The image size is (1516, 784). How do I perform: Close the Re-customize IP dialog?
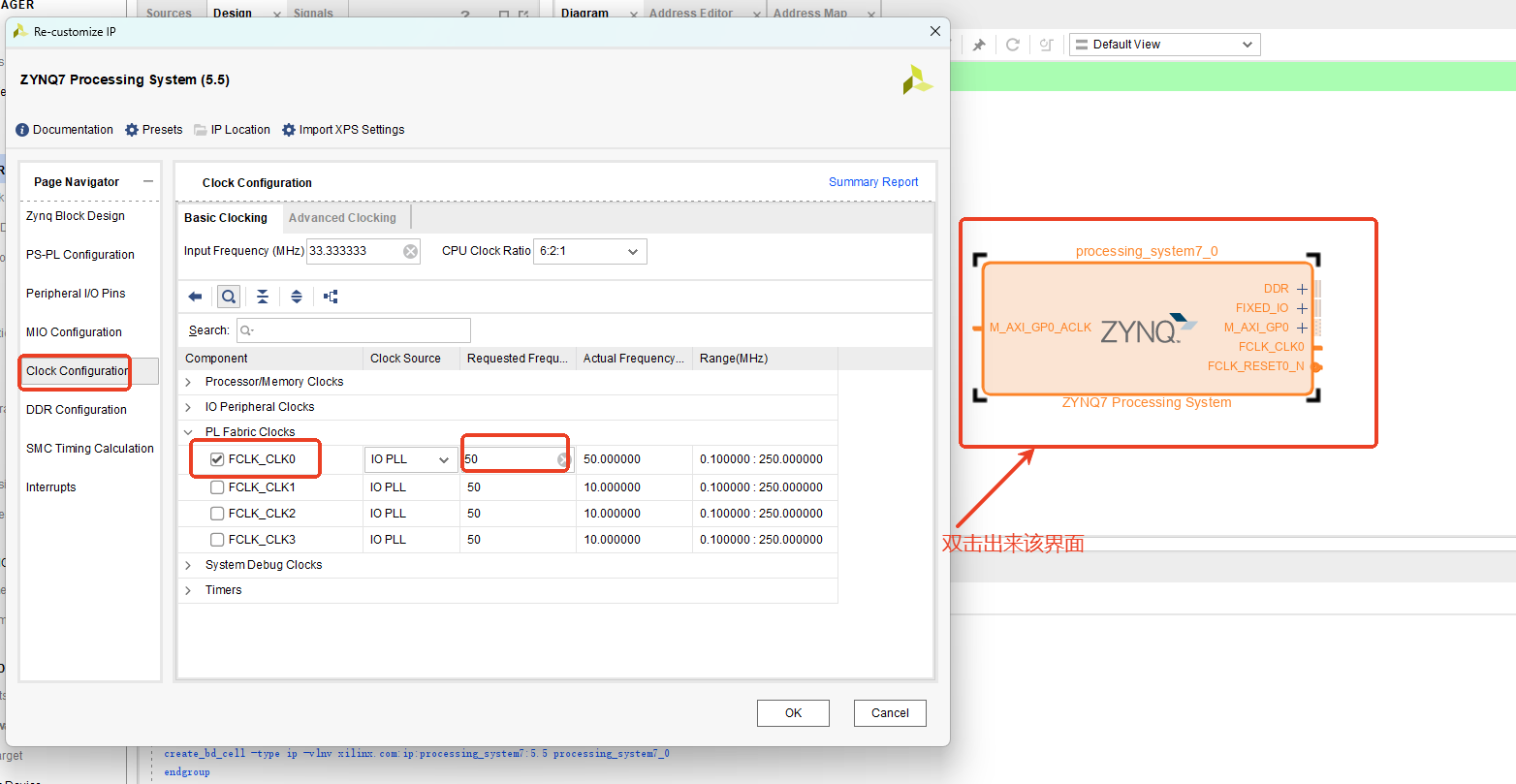935,31
